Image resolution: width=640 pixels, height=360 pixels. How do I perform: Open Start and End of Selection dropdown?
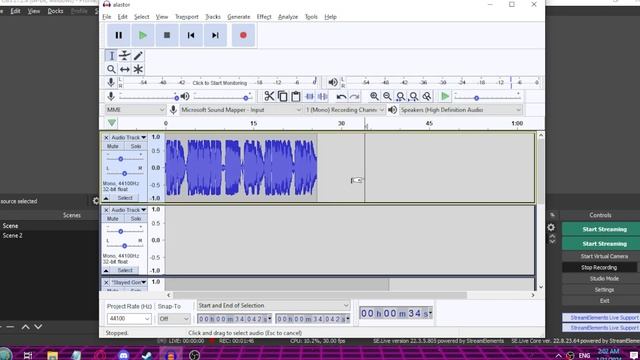tap(273, 305)
